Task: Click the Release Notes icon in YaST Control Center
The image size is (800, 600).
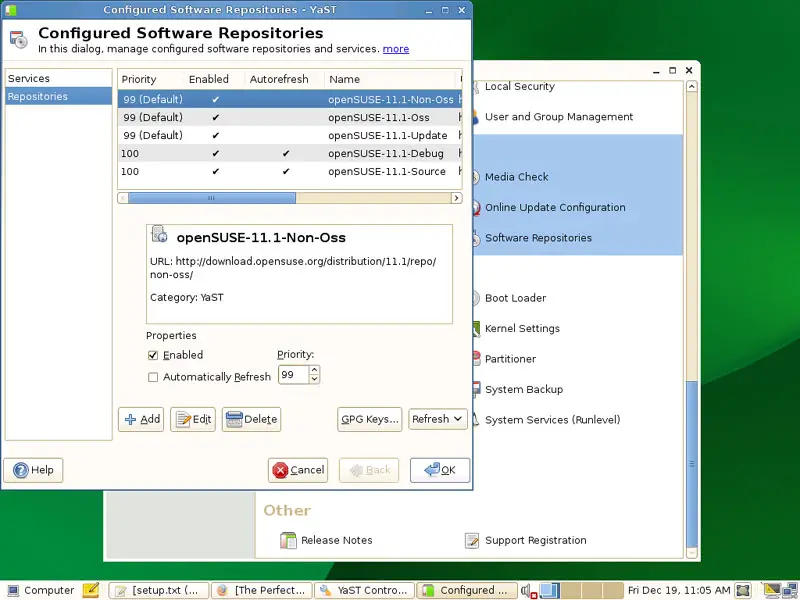Action: [x=288, y=540]
